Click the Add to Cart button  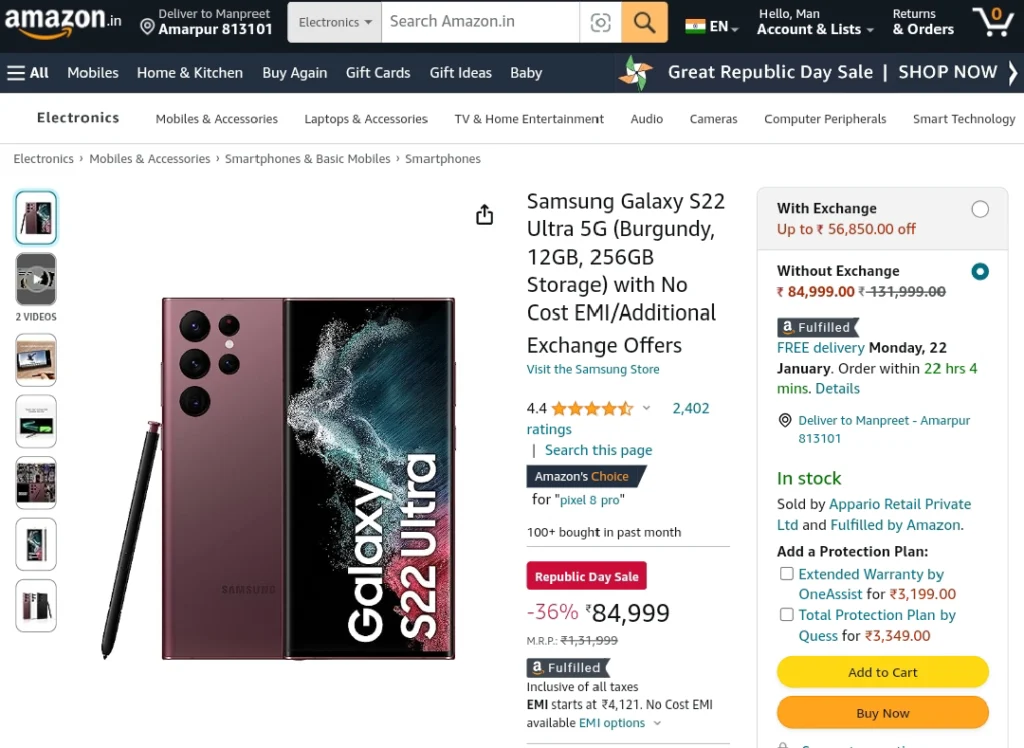(x=882, y=672)
